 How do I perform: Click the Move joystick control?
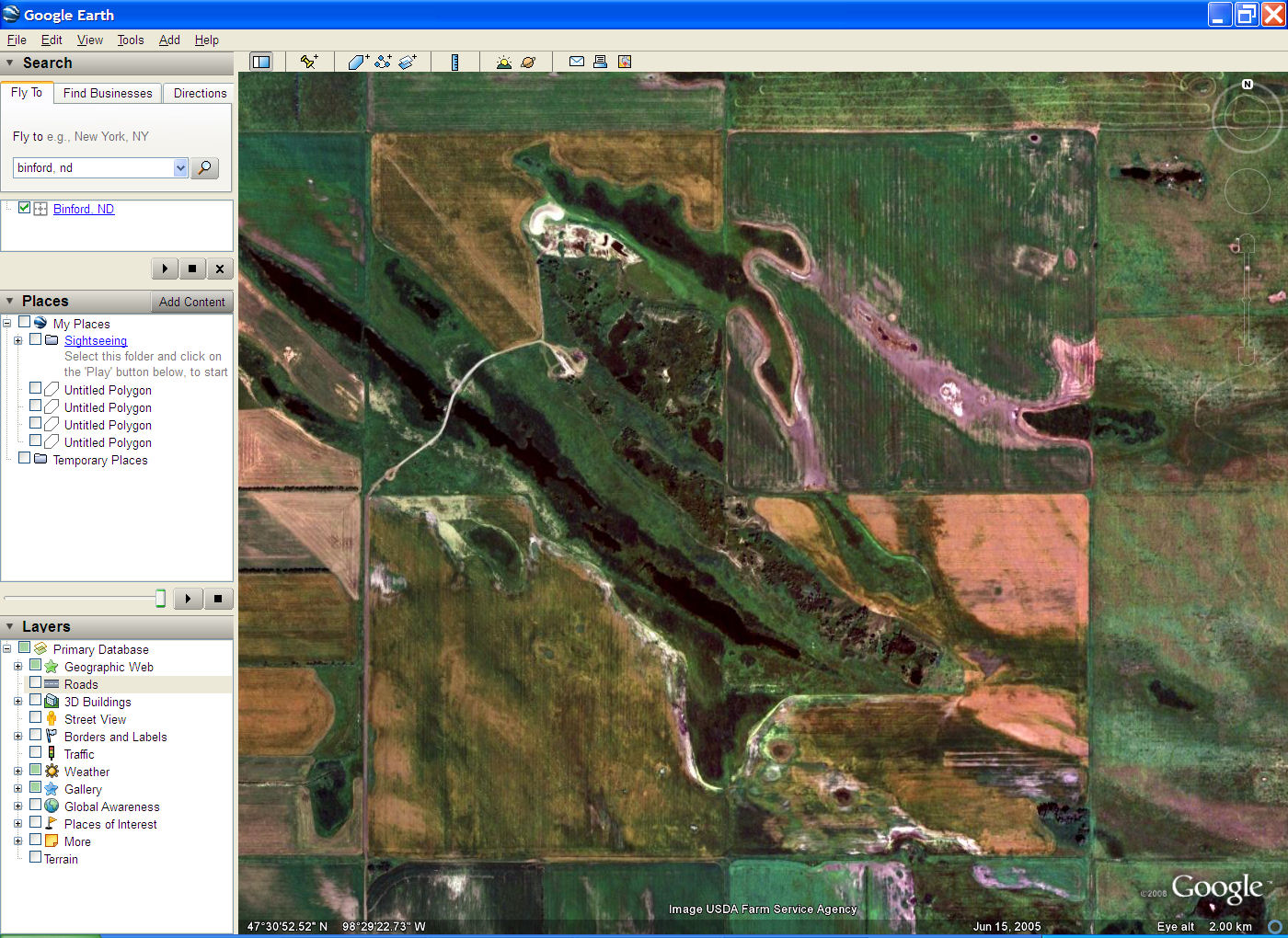[1248, 190]
